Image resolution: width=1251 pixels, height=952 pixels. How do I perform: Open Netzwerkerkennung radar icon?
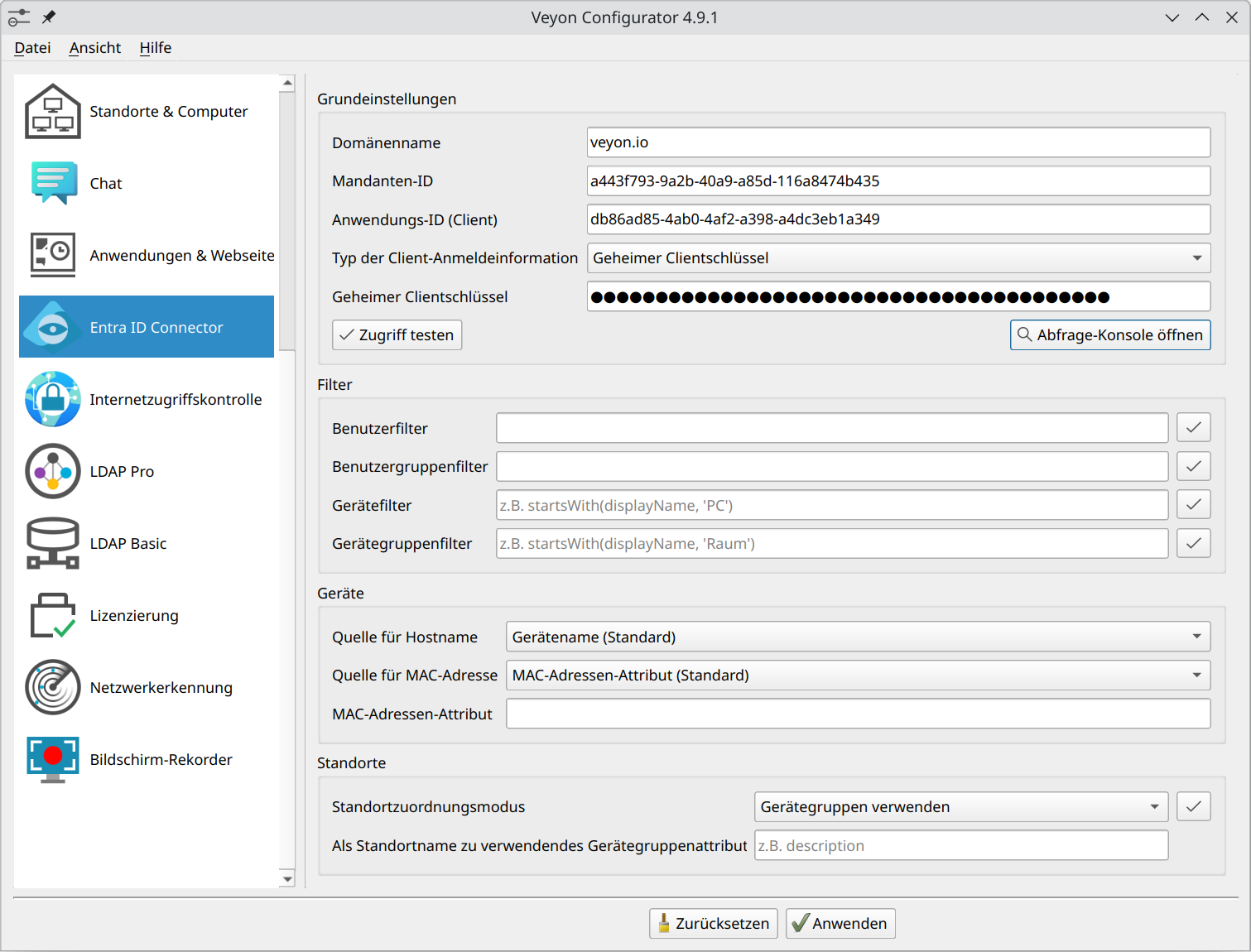click(x=53, y=688)
